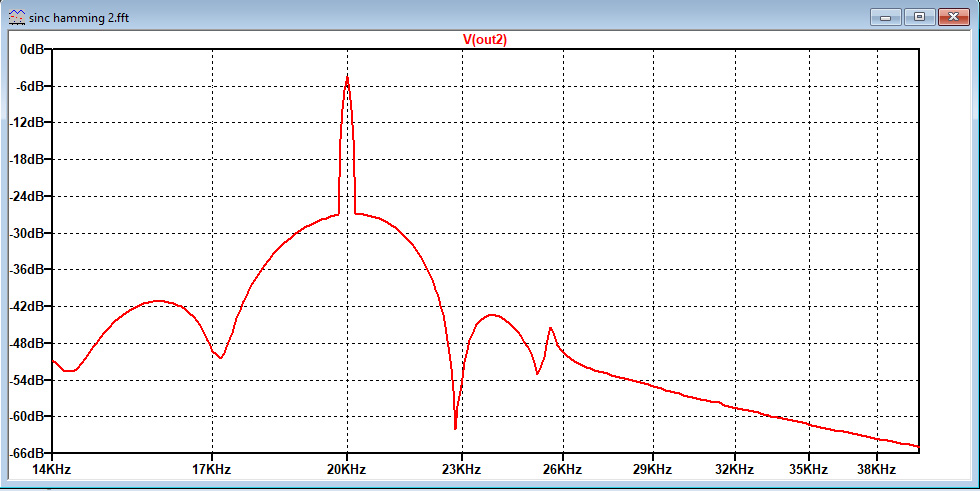The height and width of the screenshot is (491, 980).
Task: Click the -6dB vertical axis label
Action: pos(29,86)
